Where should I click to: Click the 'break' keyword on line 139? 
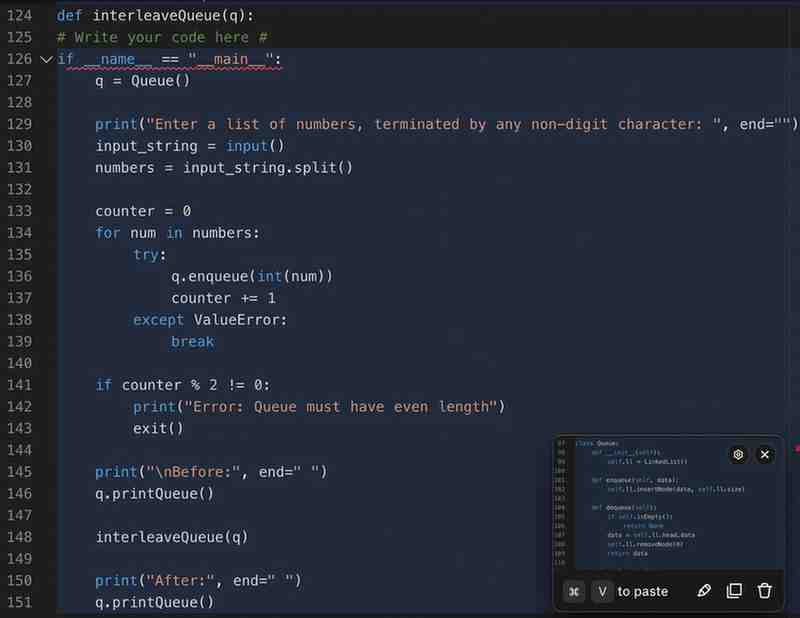click(192, 341)
